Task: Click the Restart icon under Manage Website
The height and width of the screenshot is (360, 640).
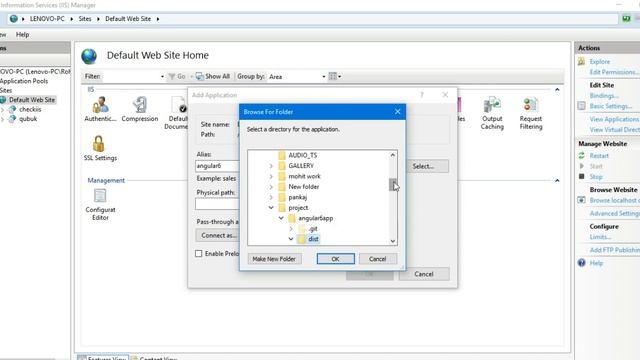Action: pyautogui.click(x=582, y=156)
